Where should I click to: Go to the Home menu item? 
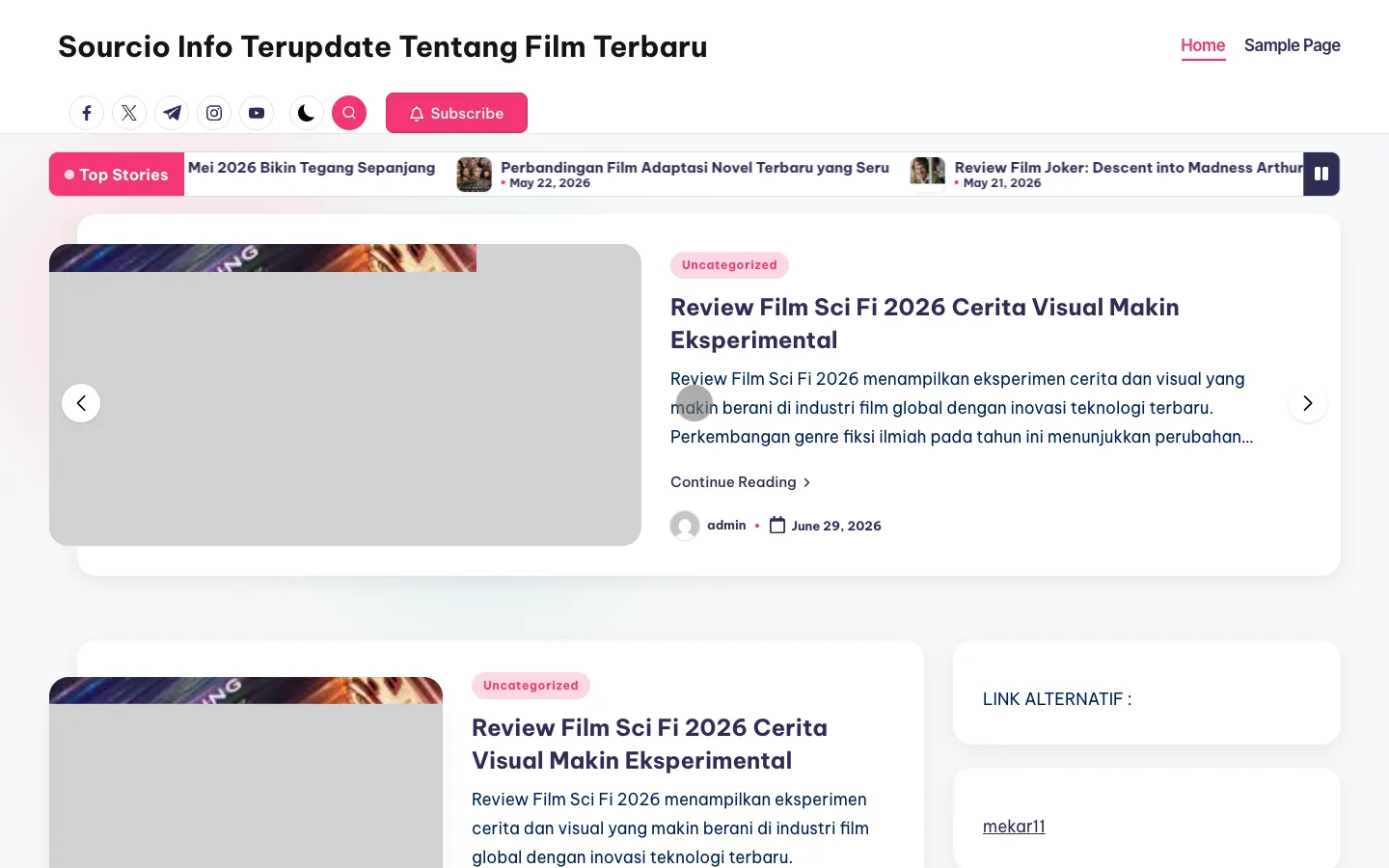click(1203, 45)
